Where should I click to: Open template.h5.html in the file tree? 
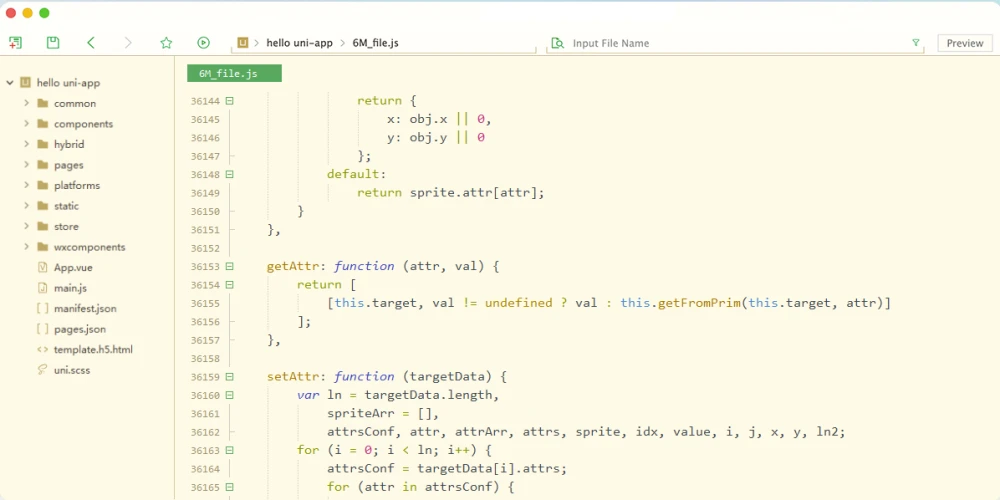(x=93, y=349)
